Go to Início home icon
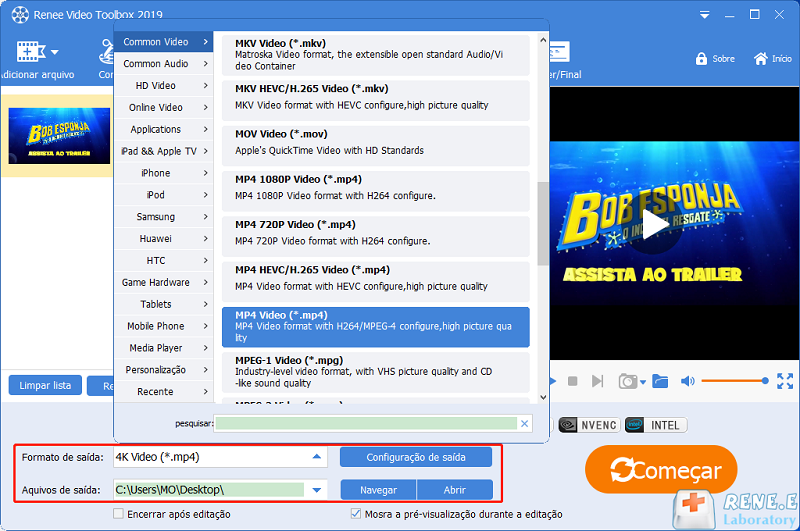800x531 pixels. coord(760,59)
